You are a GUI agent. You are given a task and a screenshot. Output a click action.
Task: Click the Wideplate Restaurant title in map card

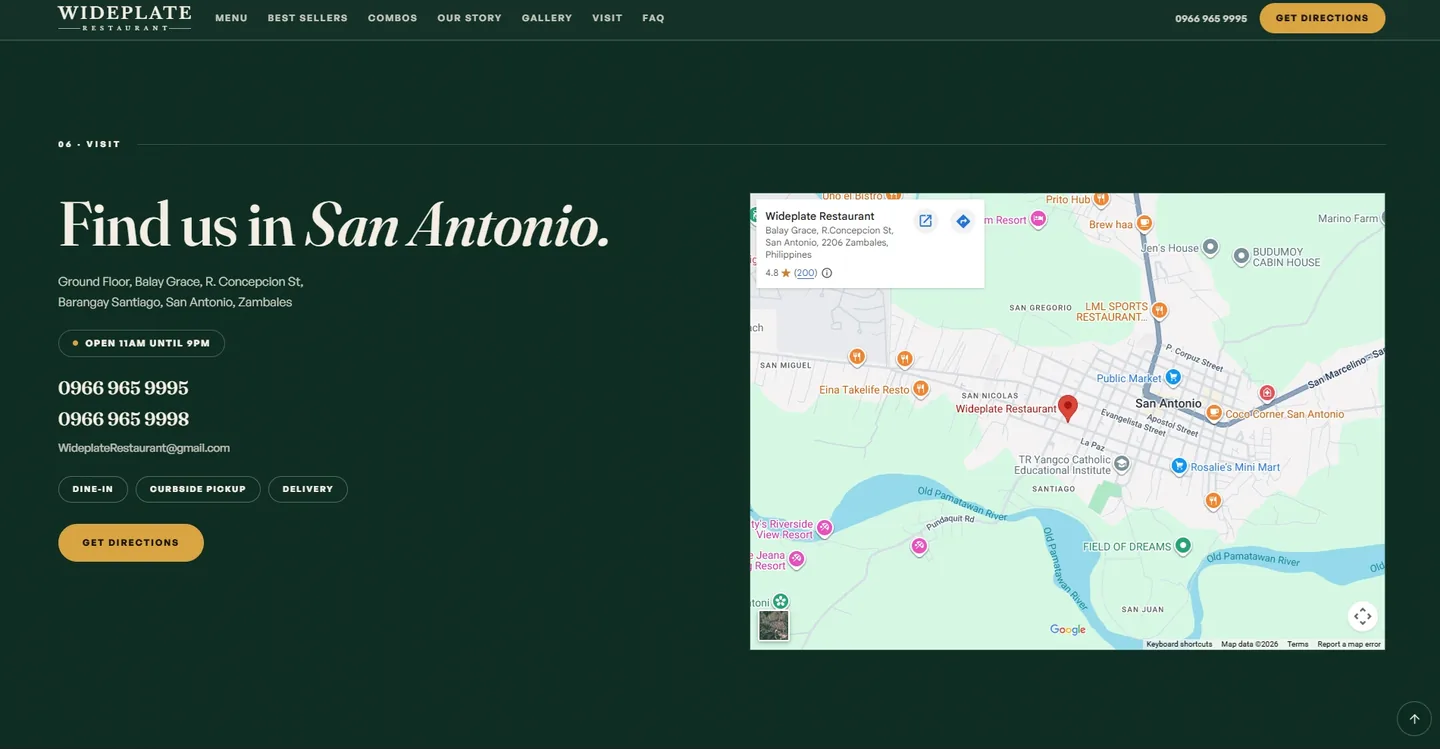coord(820,216)
